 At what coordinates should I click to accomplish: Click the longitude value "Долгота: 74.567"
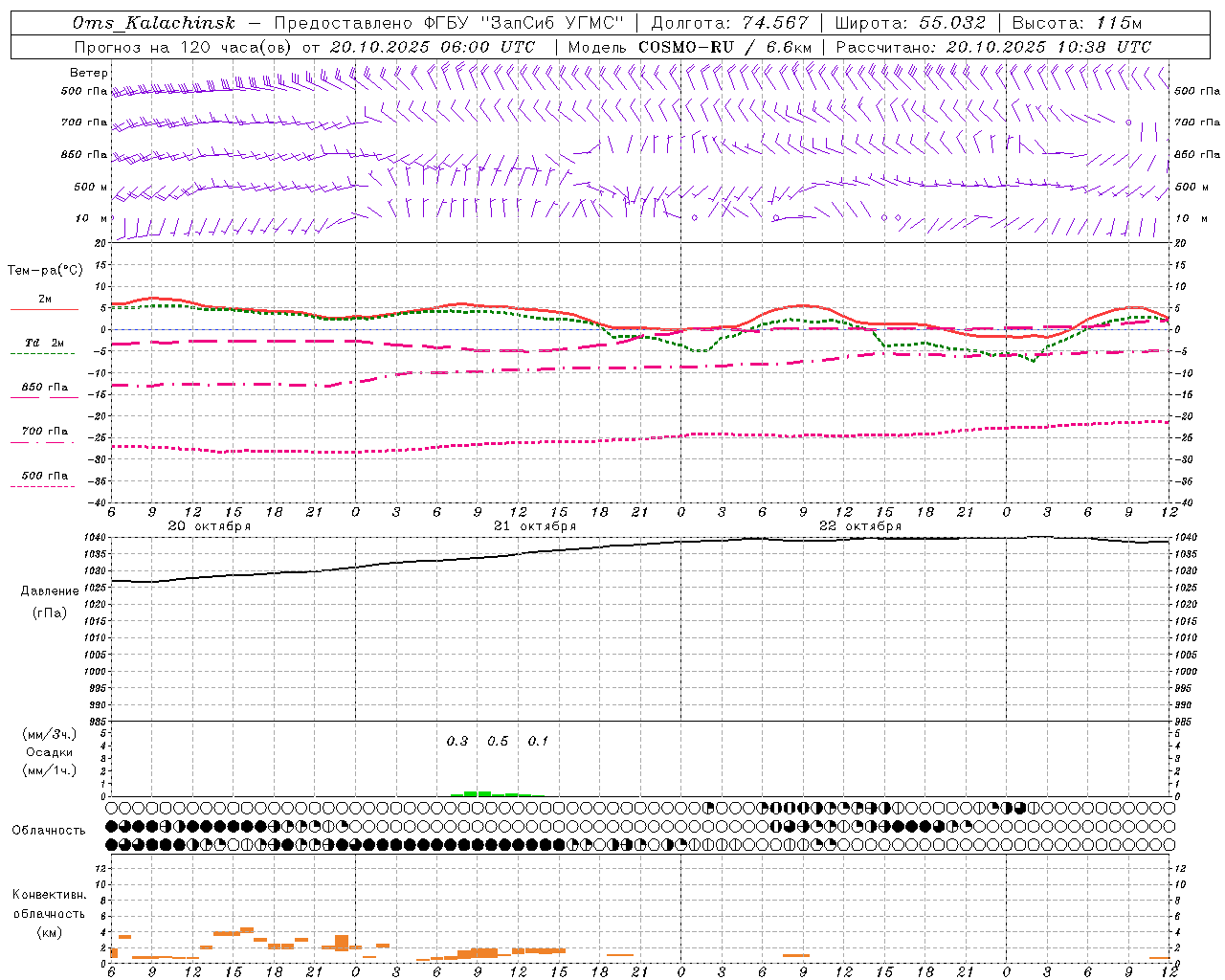click(730, 23)
